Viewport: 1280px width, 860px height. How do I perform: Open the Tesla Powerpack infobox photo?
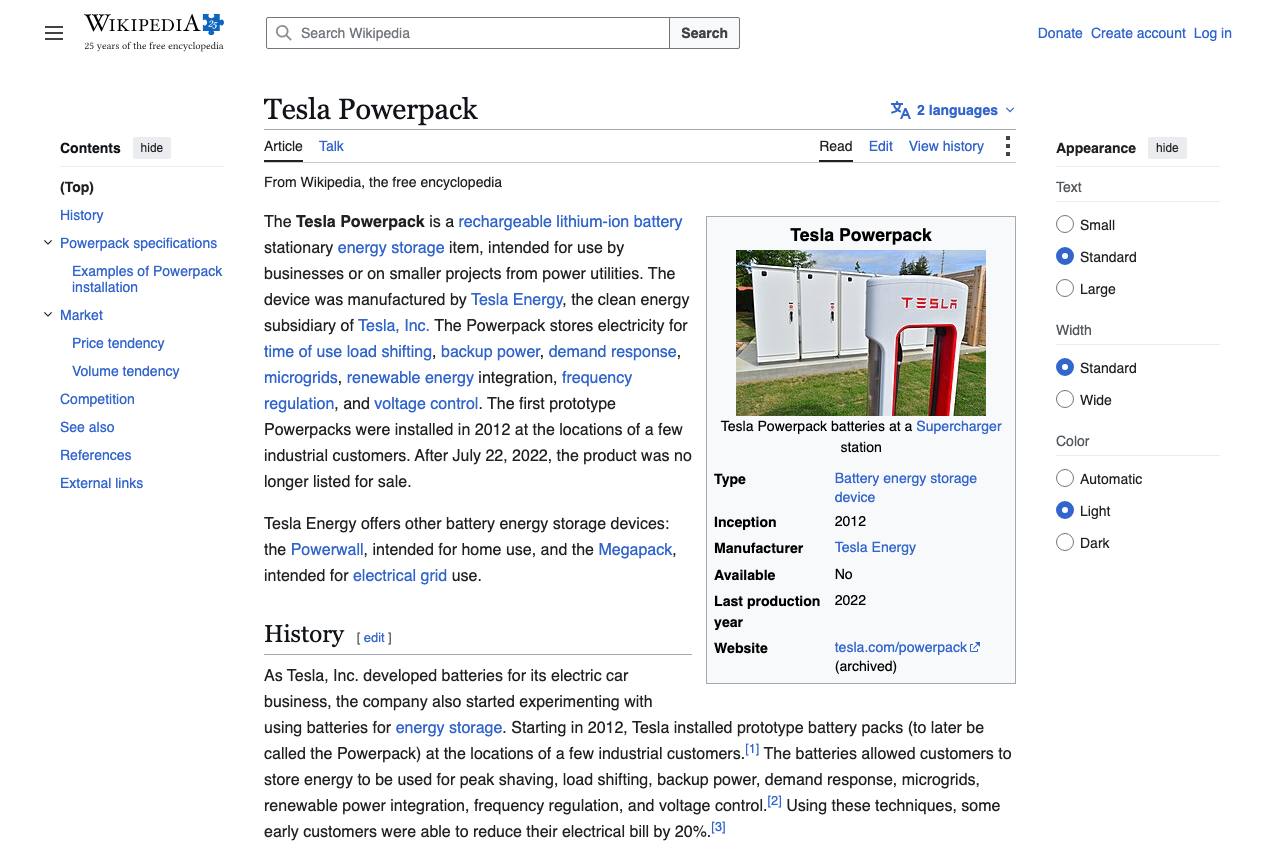coord(861,333)
